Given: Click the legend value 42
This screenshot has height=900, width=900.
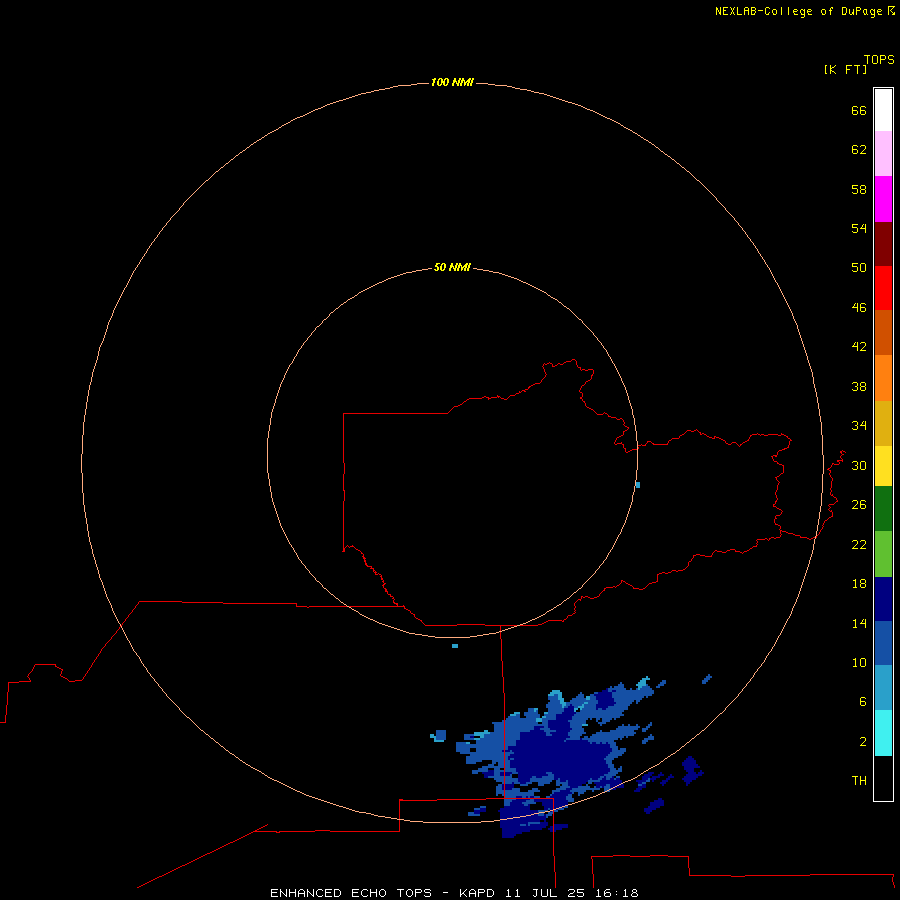Looking at the screenshot, I should click(x=859, y=346).
